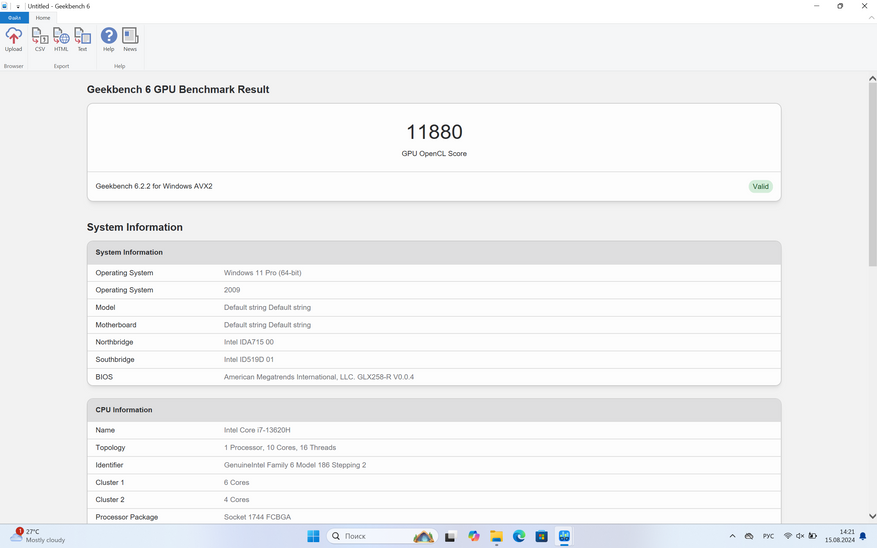Viewport: 877px width, 548px height.
Task: Switch input language via РУС indicator
Action: coord(768,537)
